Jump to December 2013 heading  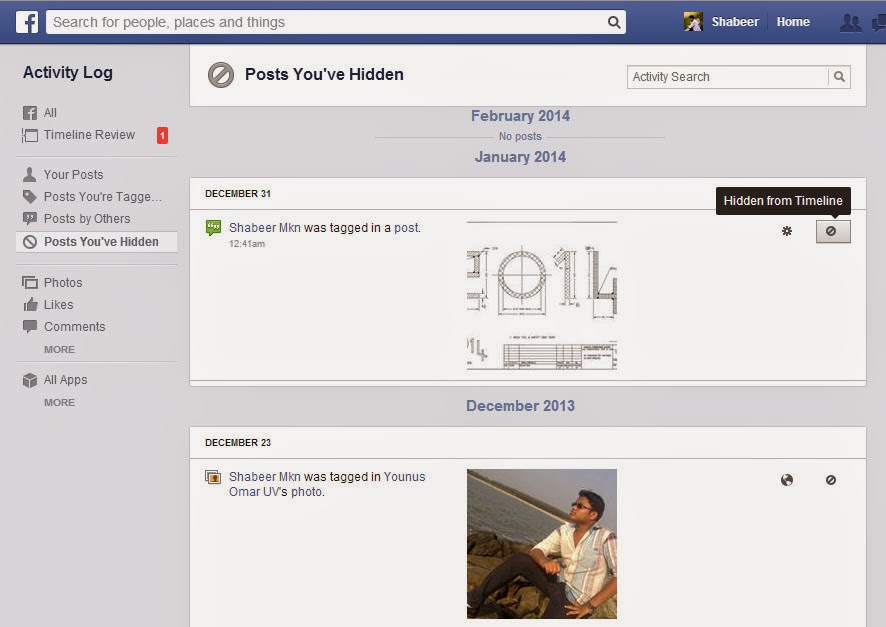pos(520,406)
